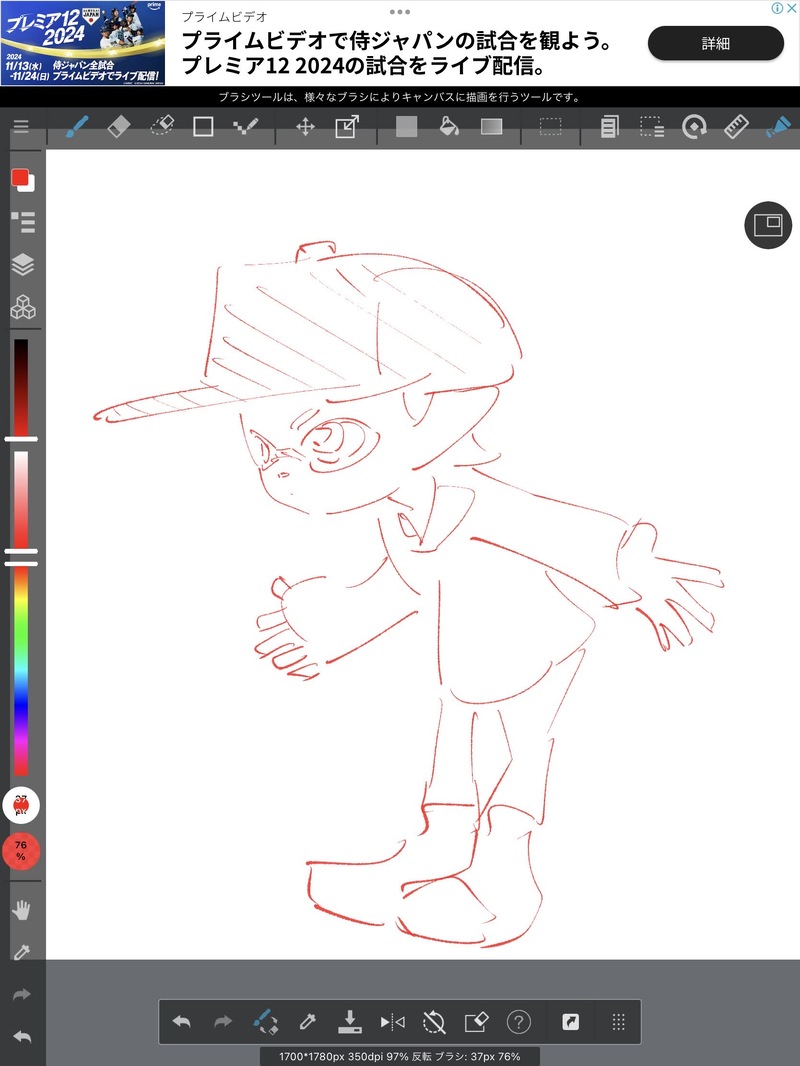Tap the export share arrow icon
Screen dimensions: 800x1066
click(x=571, y=1021)
